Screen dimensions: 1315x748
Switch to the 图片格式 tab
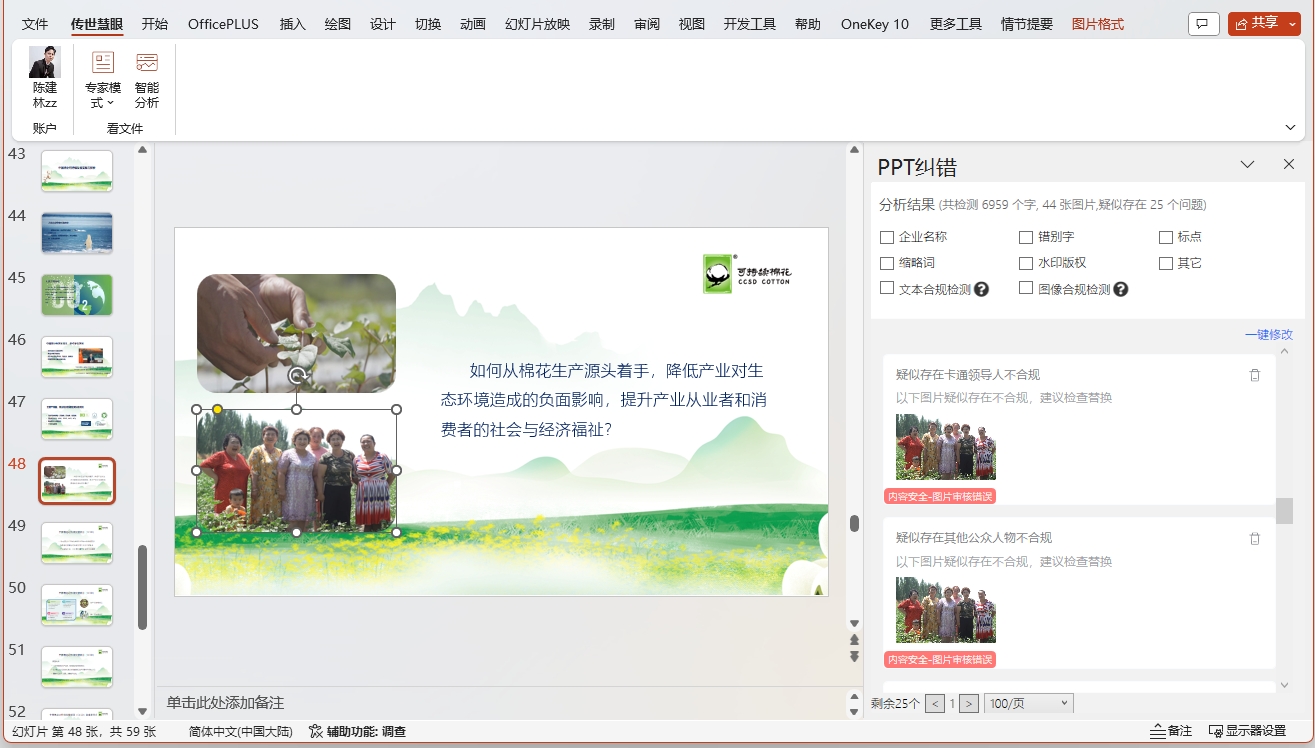coord(1098,24)
